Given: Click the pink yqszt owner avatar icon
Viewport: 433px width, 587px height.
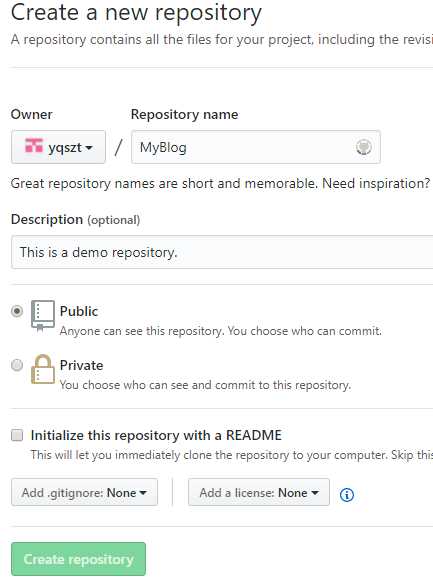Looking at the screenshot, I should click(x=34, y=146).
